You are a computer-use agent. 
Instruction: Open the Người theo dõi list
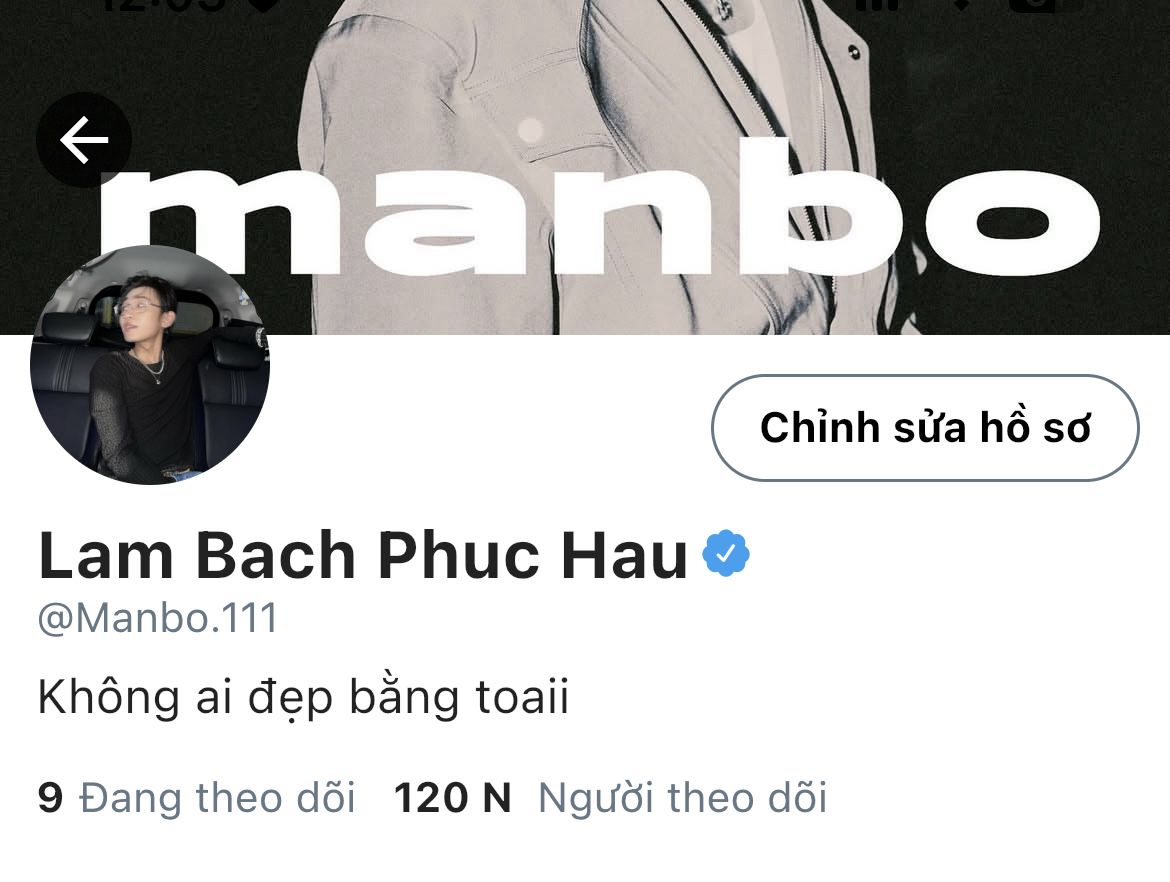click(683, 798)
